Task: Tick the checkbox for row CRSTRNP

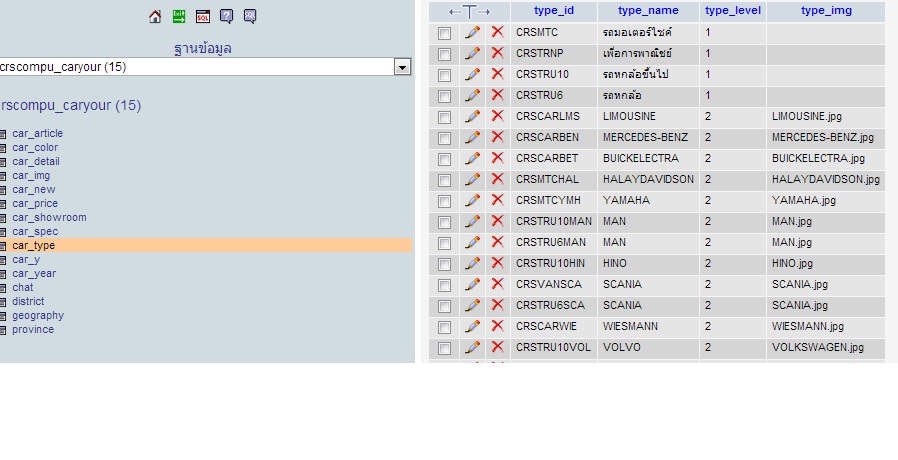Action: click(444, 54)
